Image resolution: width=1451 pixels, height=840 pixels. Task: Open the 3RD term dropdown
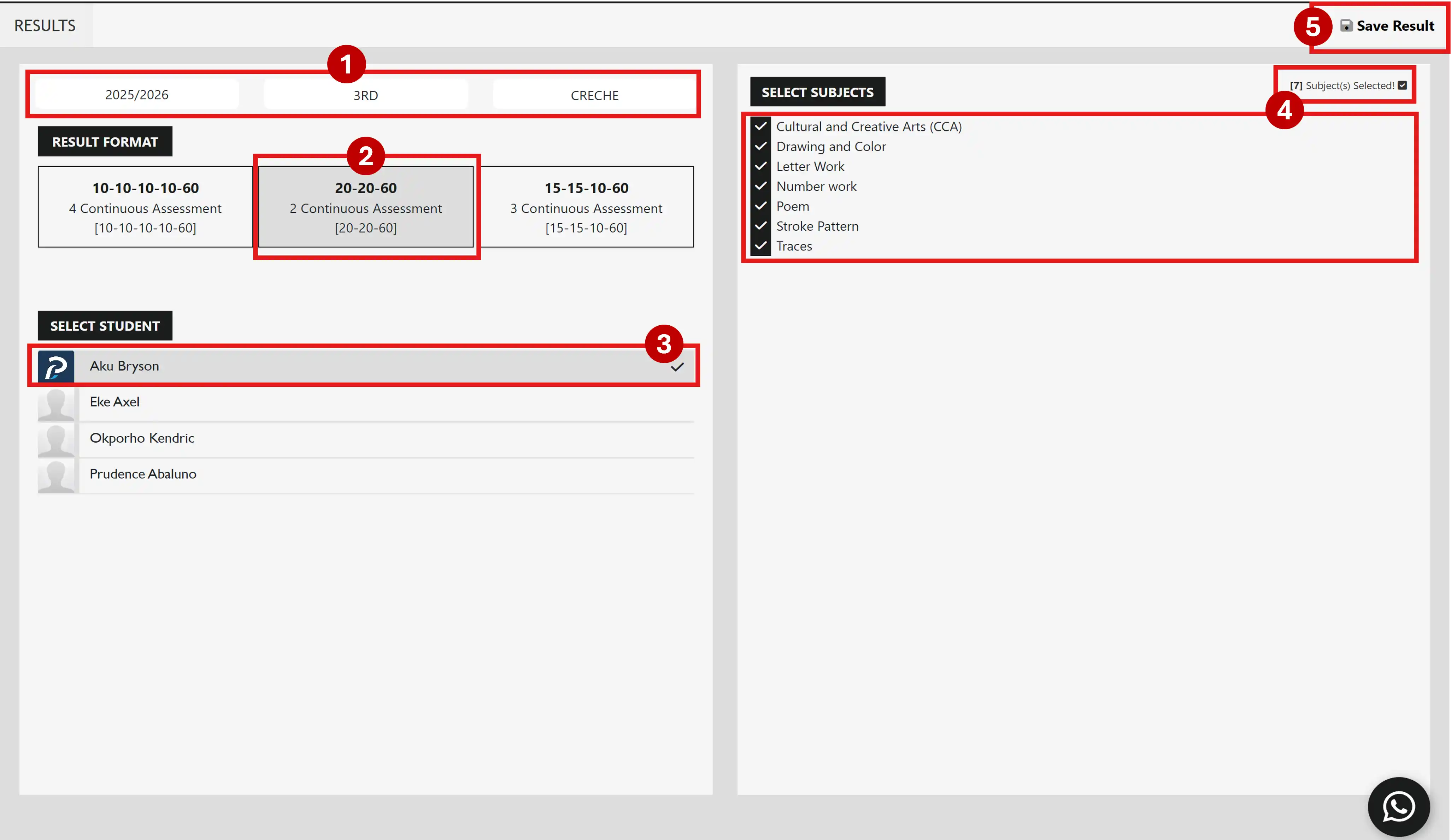tap(366, 95)
